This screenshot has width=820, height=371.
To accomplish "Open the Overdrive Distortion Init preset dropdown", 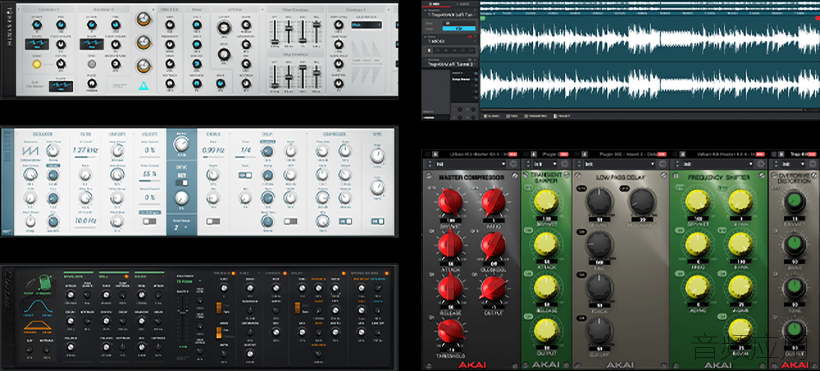I will 795,164.
